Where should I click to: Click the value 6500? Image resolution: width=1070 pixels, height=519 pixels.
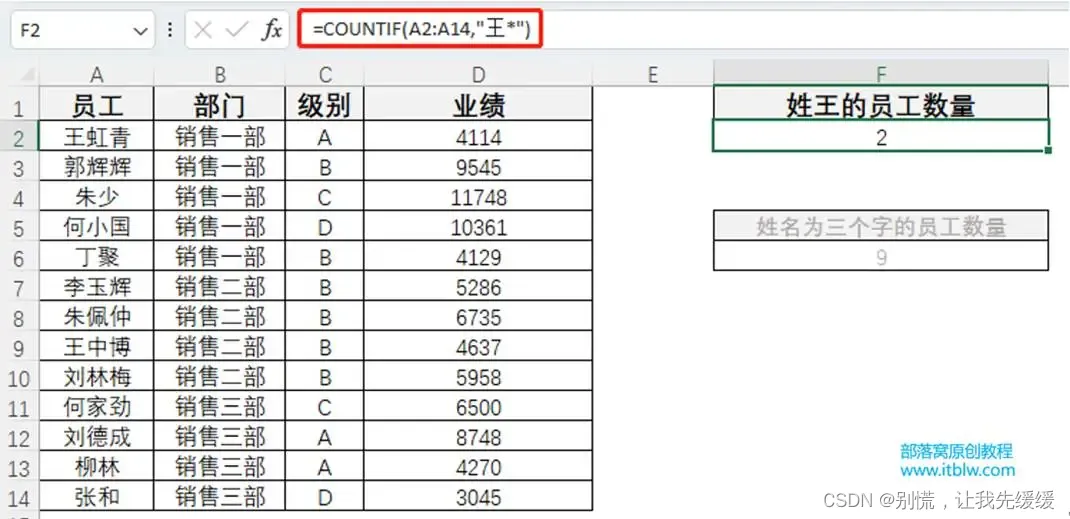click(478, 407)
